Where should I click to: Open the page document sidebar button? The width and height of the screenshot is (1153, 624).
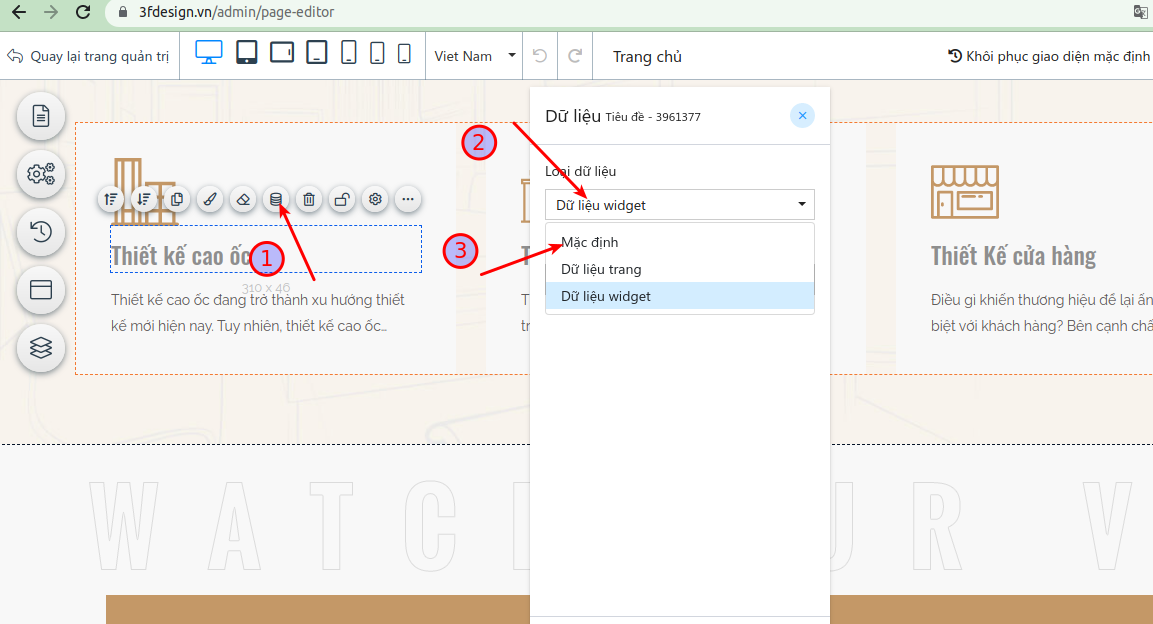pyautogui.click(x=41, y=116)
